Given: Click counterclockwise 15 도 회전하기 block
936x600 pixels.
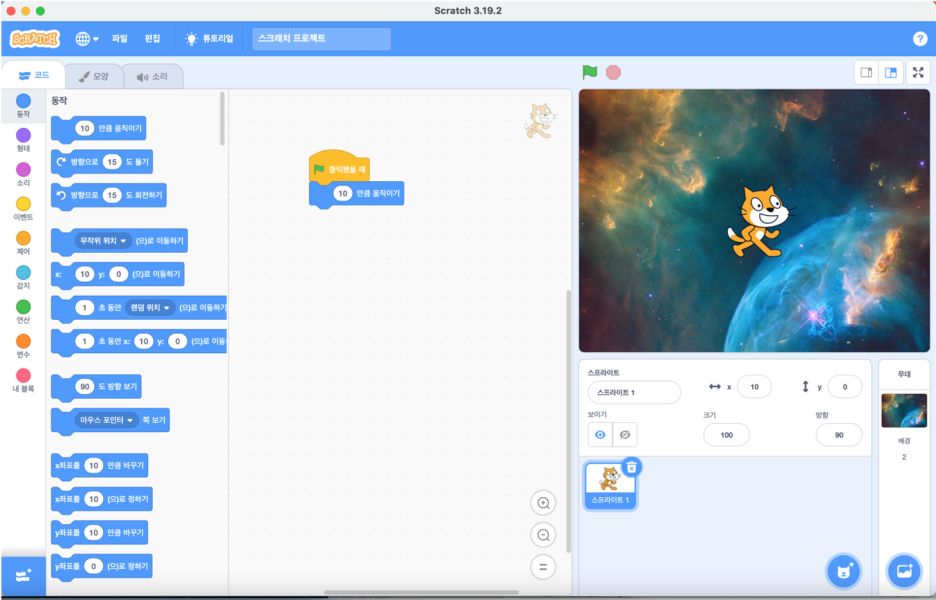Looking at the screenshot, I should 109,195.
